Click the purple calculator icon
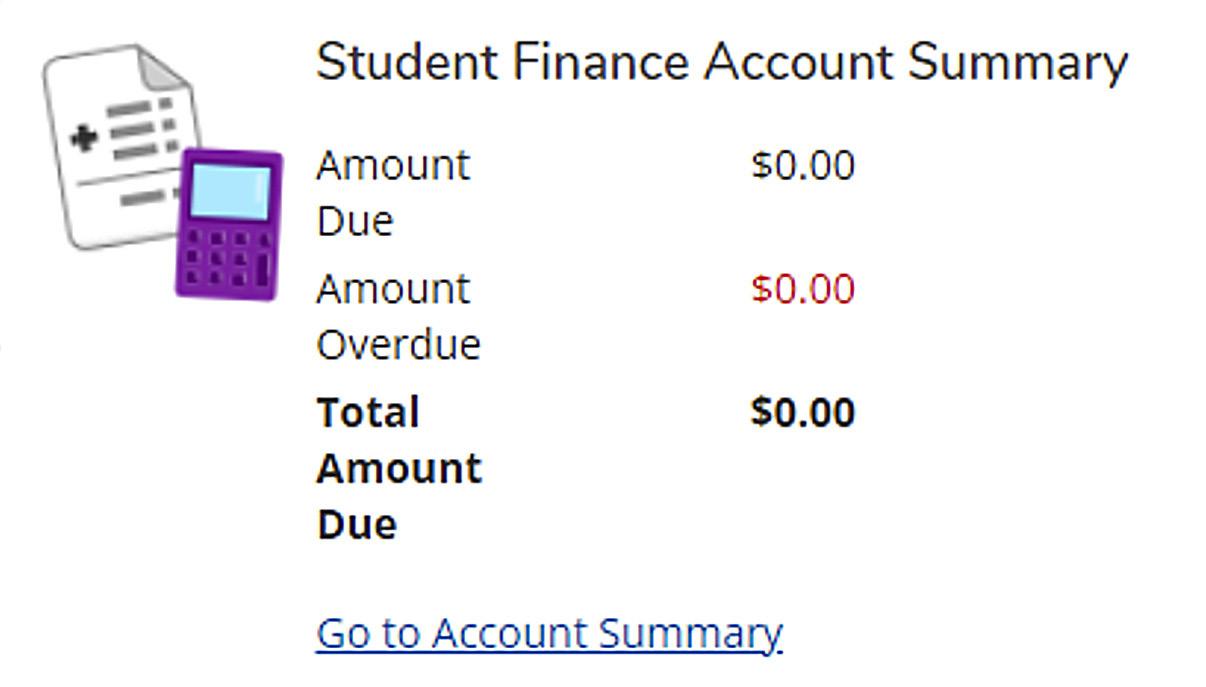Screen dimensions: 1206x687 228,225
